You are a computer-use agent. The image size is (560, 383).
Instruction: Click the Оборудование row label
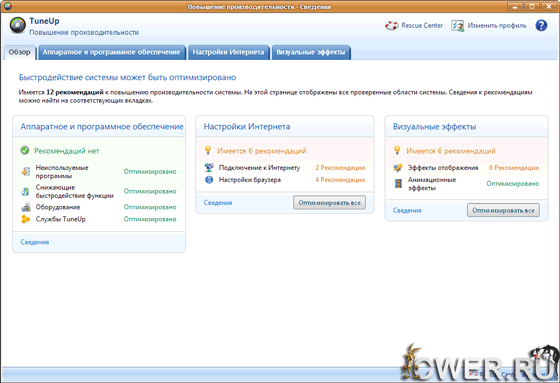click(58, 207)
